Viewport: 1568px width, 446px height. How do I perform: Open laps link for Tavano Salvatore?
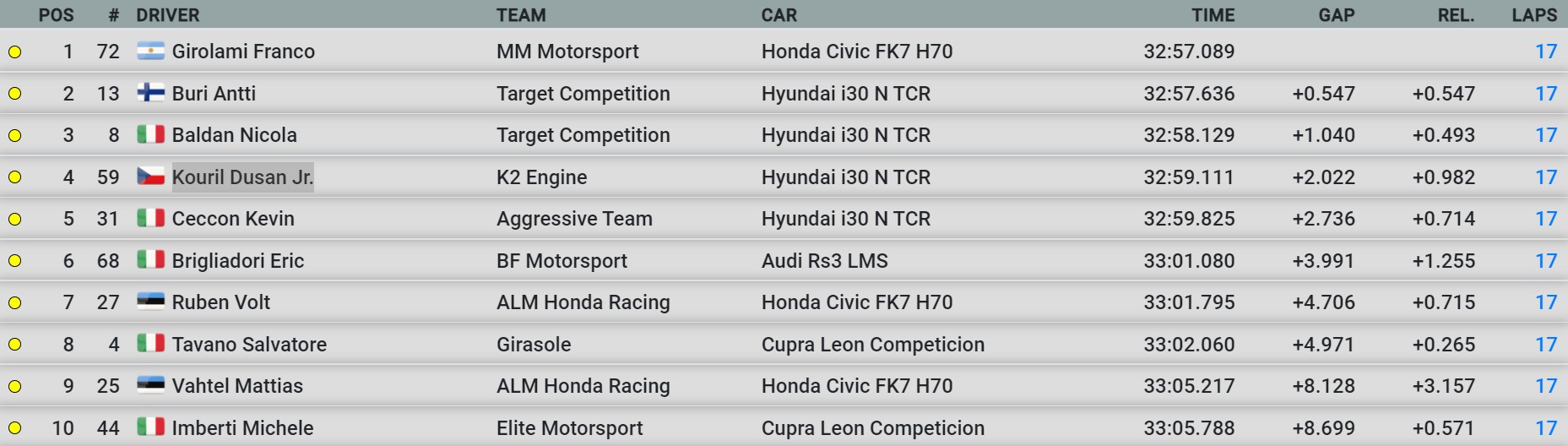pos(1546,345)
